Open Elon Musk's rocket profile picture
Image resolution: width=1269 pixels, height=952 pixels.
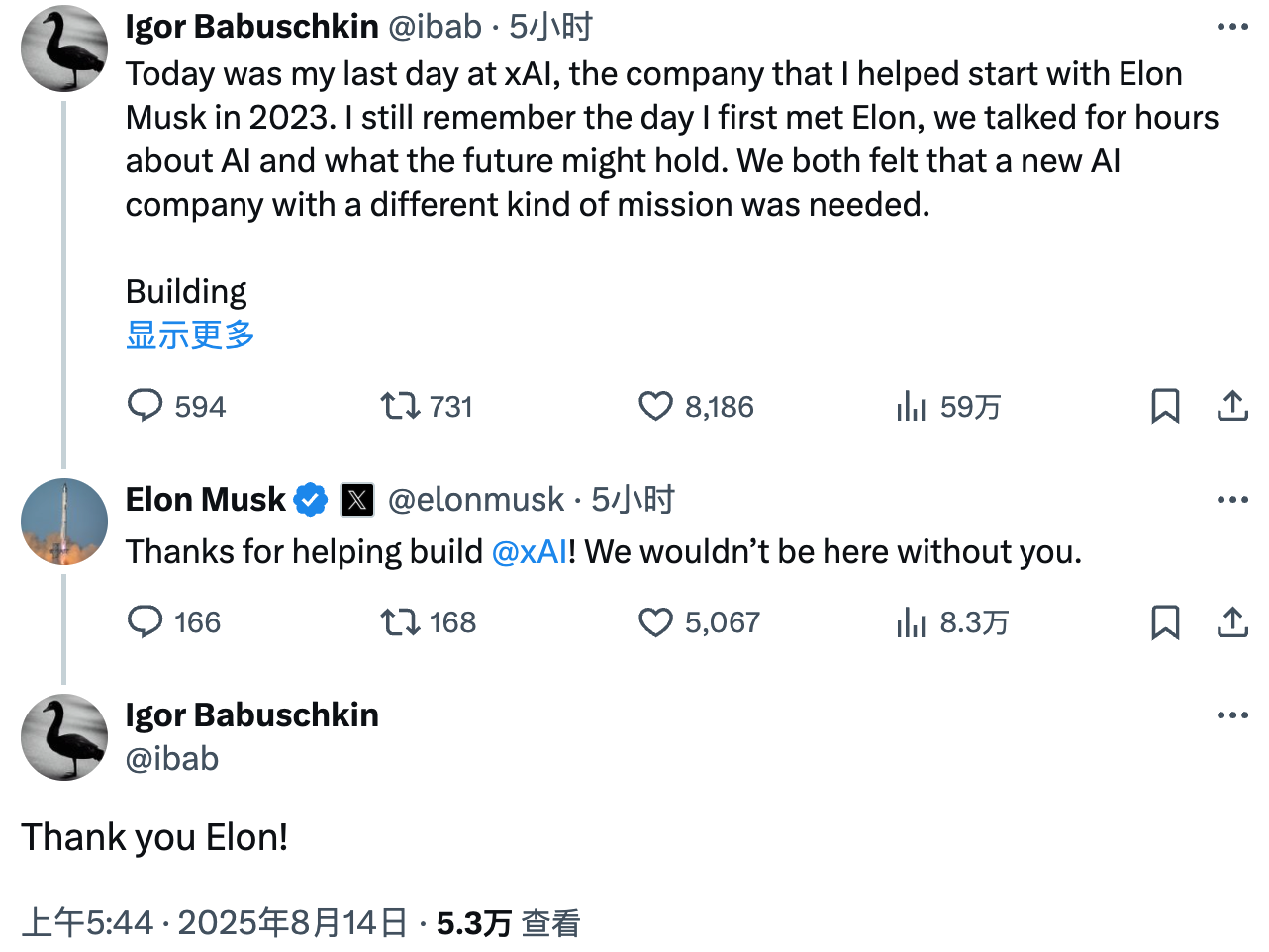[64, 522]
